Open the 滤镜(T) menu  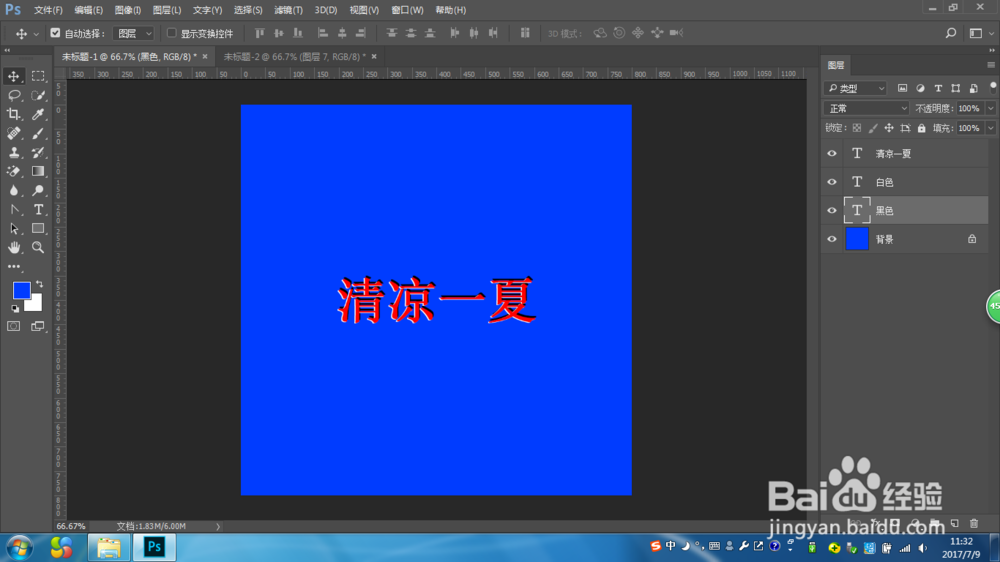tap(288, 10)
